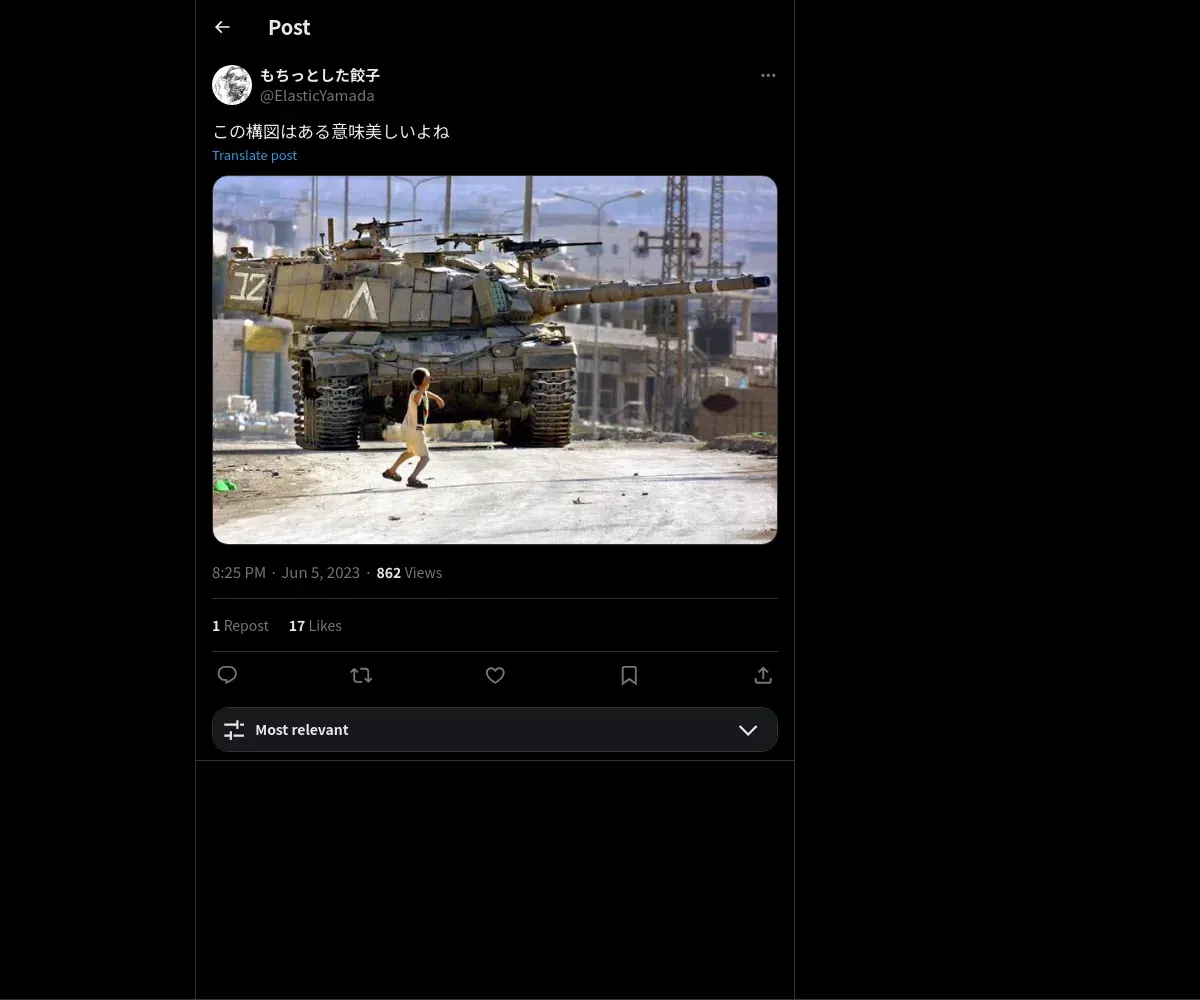Expand the Most relevant chevron

pyautogui.click(x=748, y=730)
